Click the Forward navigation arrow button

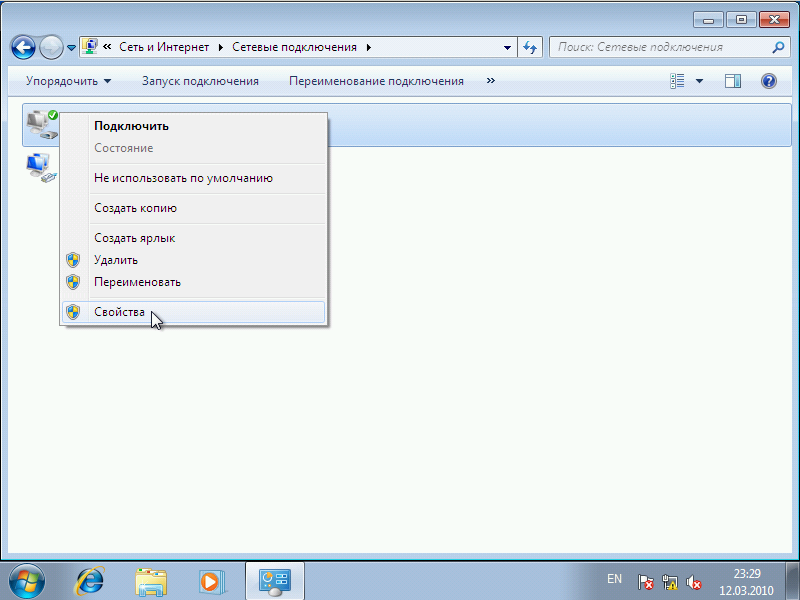coord(51,47)
